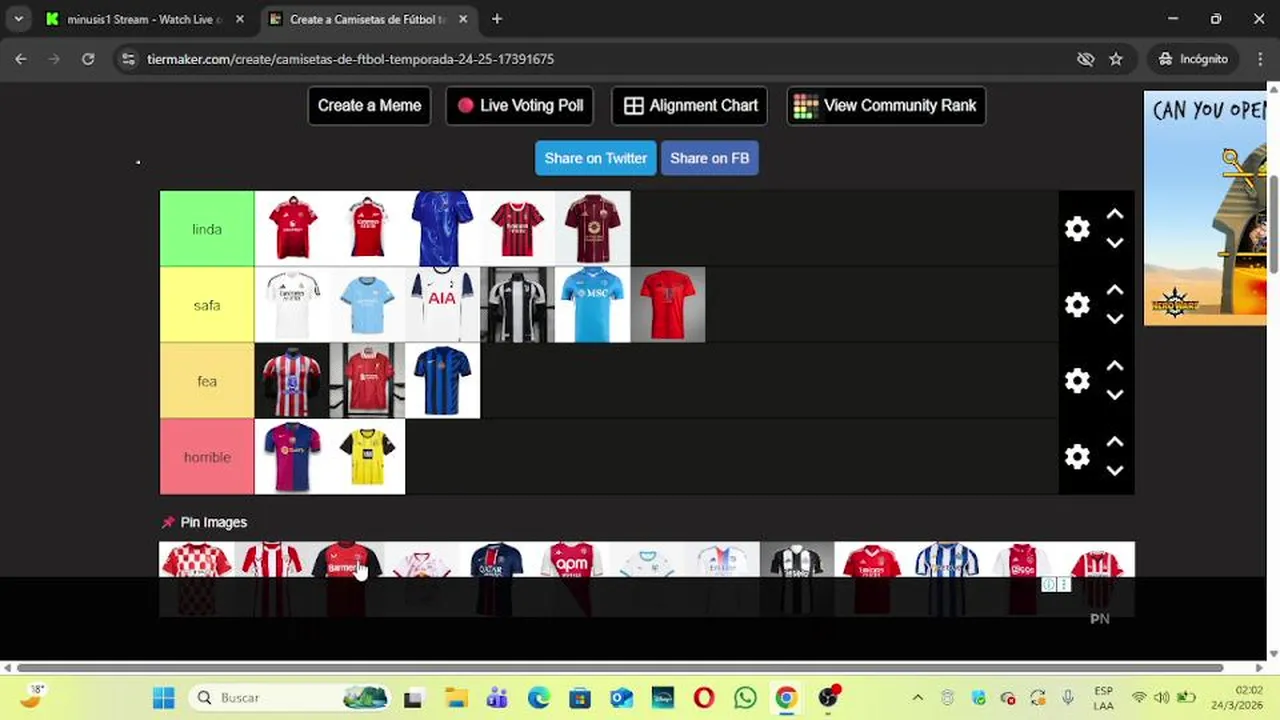Click the third-party cookies blocked eye icon
Viewport: 1280px width, 720px height.
[x=1086, y=59]
